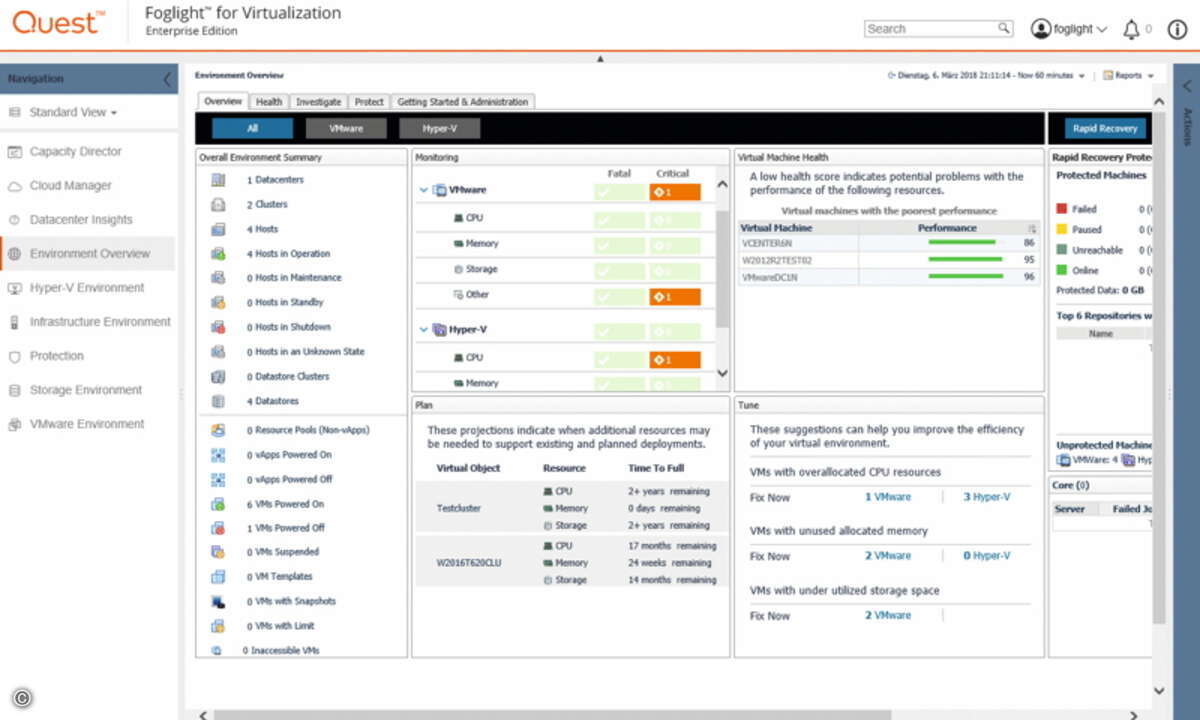Screen dimensions: 1200x720
Task: Click the Clusters summary icon
Action: pos(218,204)
